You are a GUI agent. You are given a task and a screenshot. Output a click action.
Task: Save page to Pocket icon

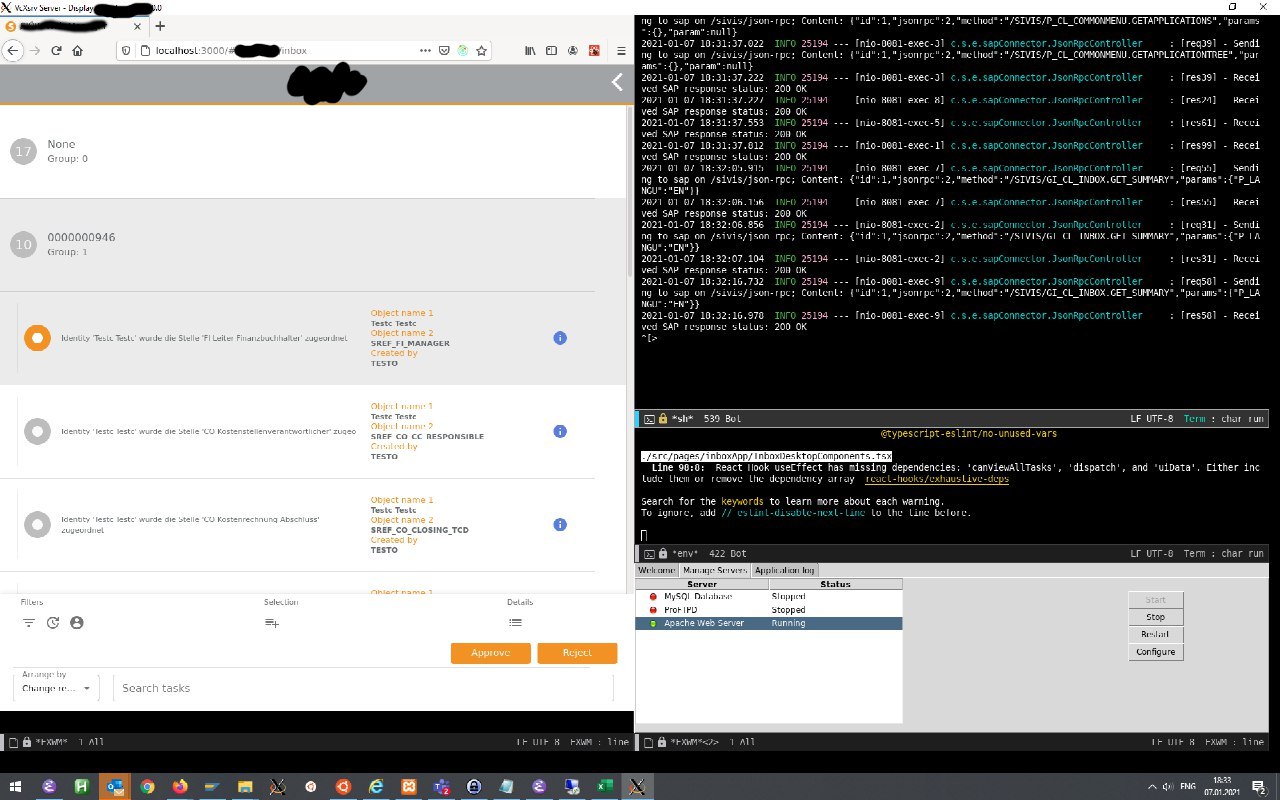tap(445, 50)
